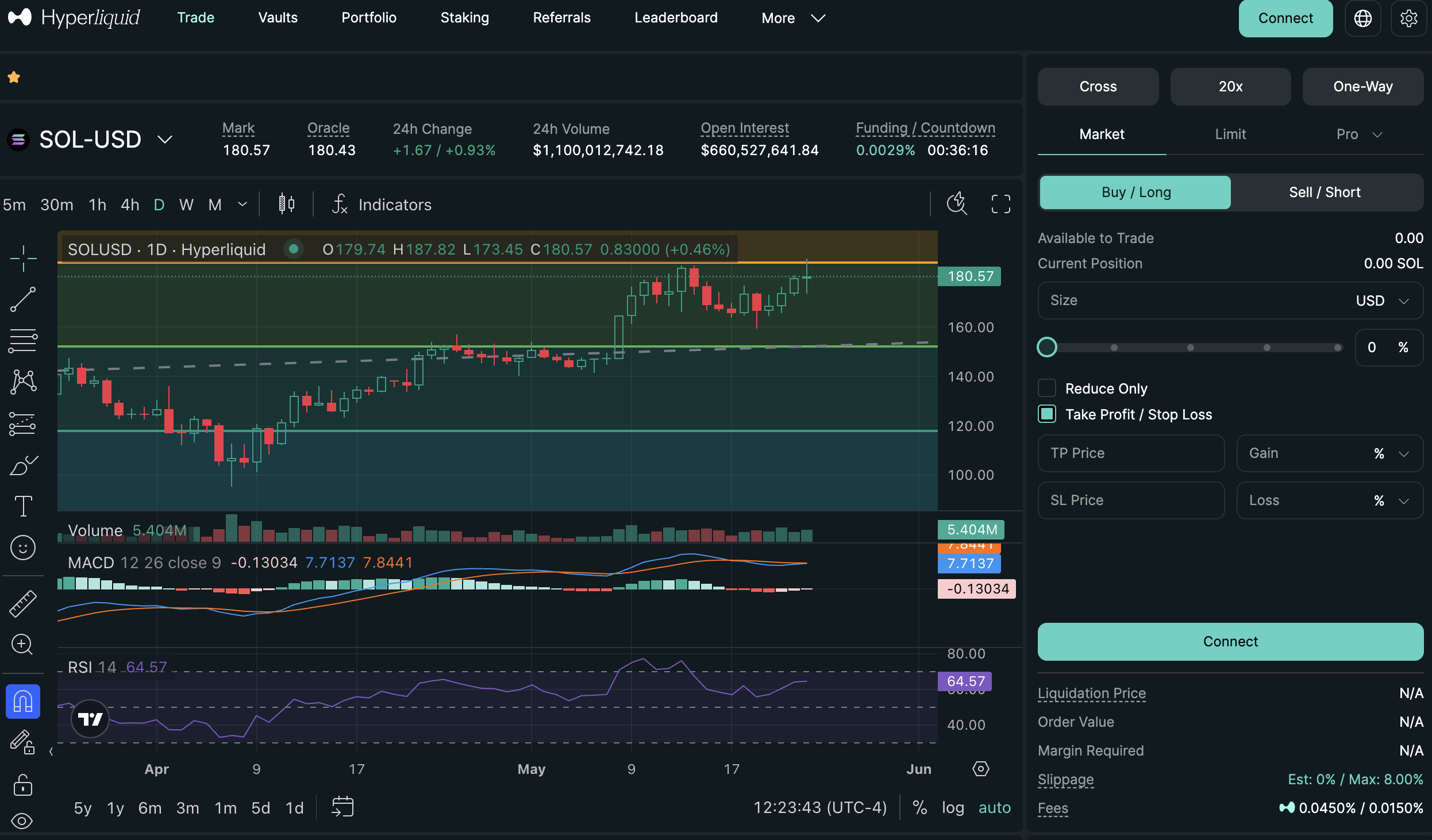Select the Market order tab
The width and height of the screenshot is (1432, 840).
coord(1102,134)
